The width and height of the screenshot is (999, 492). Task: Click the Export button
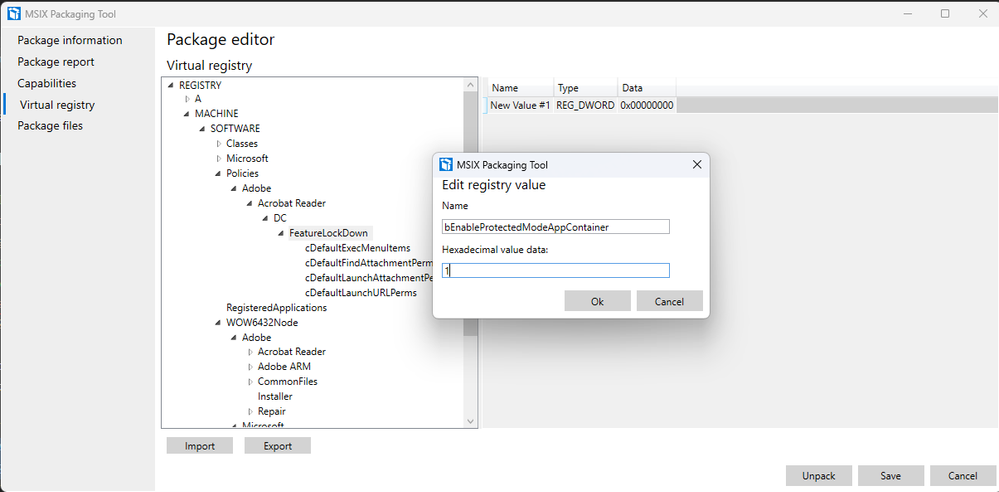coord(278,446)
